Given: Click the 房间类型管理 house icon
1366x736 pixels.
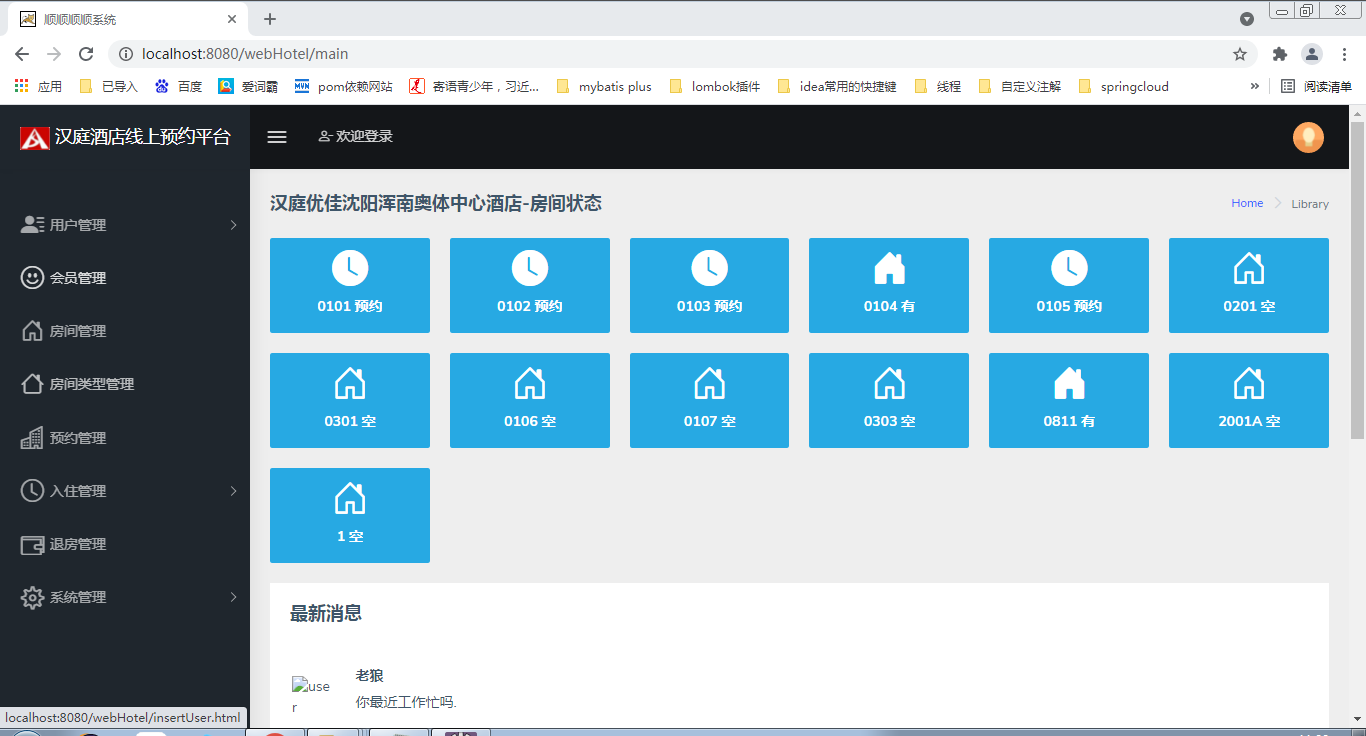Looking at the screenshot, I should (32, 384).
